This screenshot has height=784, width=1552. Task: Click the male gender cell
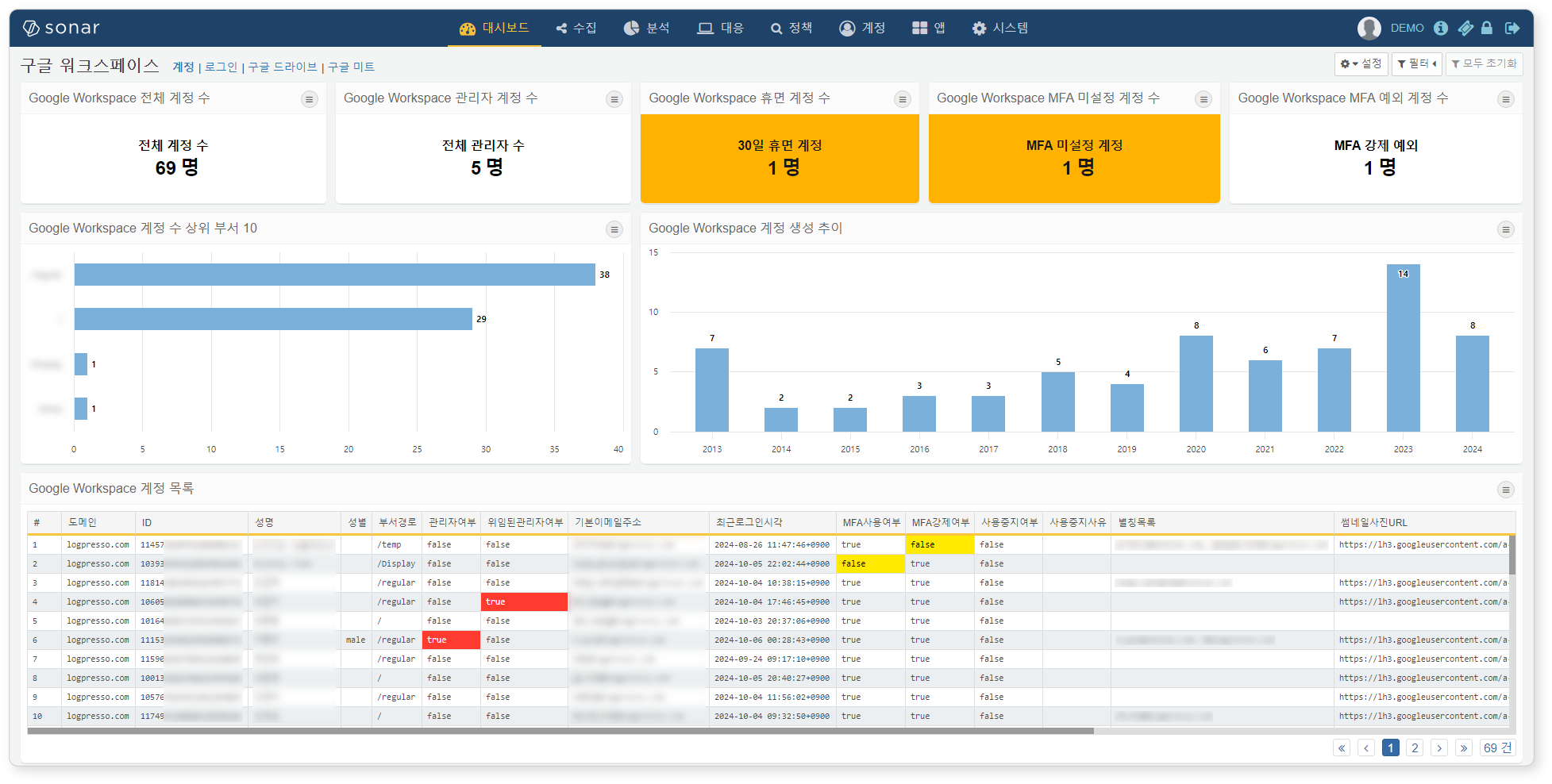click(x=356, y=640)
